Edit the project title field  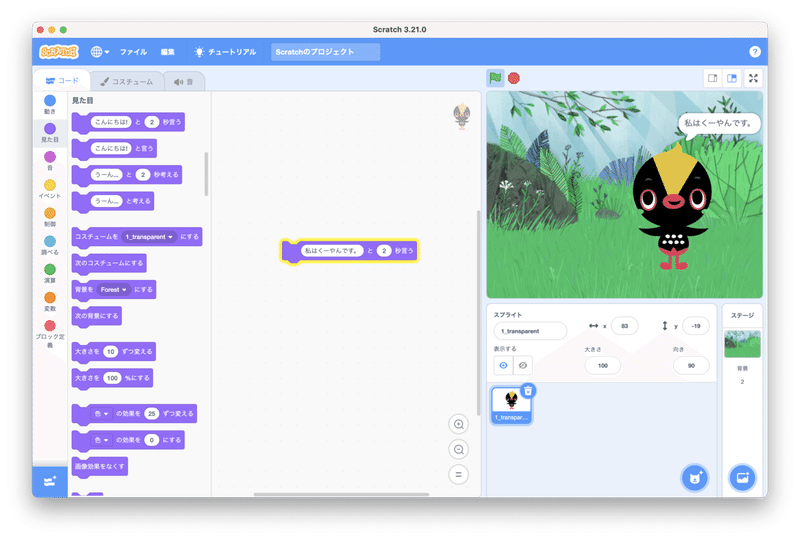coord(325,52)
